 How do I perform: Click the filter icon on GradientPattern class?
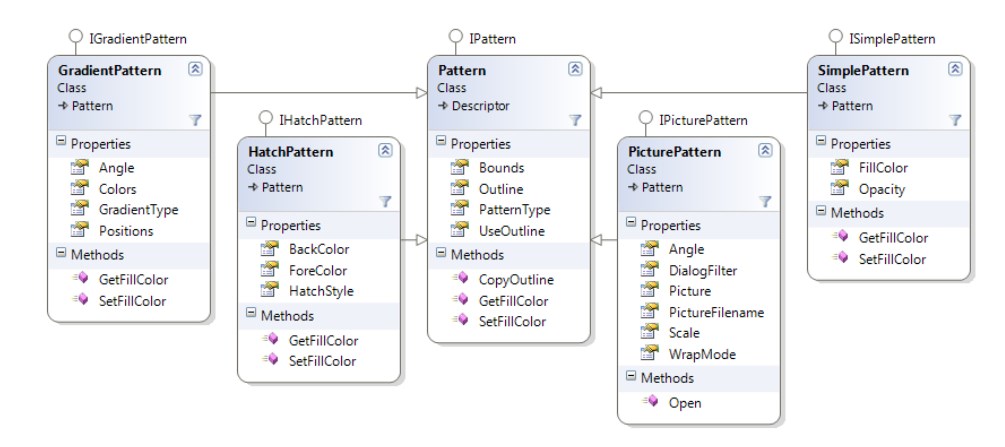point(195,119)
